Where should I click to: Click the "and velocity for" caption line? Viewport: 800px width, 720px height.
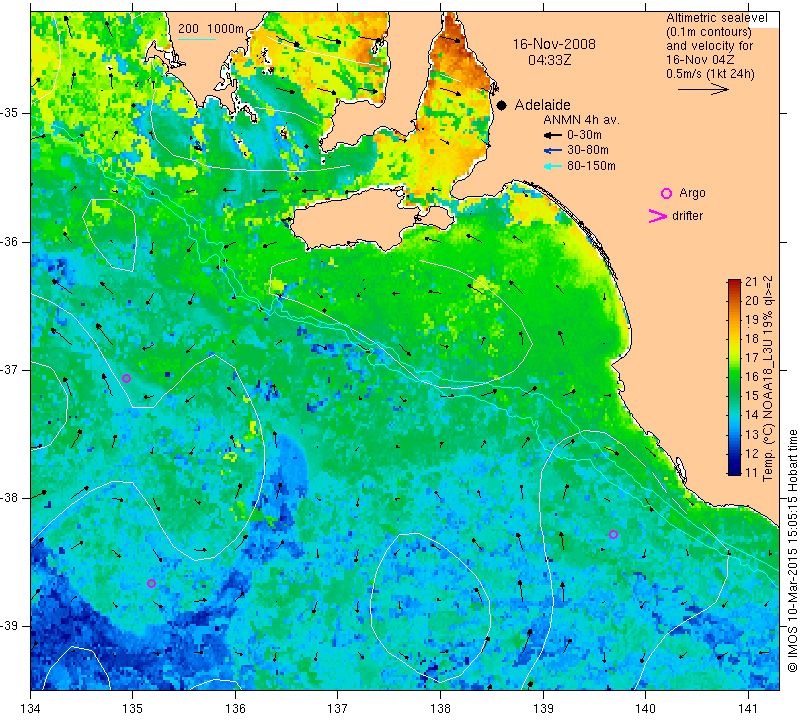tap(709, 46)
